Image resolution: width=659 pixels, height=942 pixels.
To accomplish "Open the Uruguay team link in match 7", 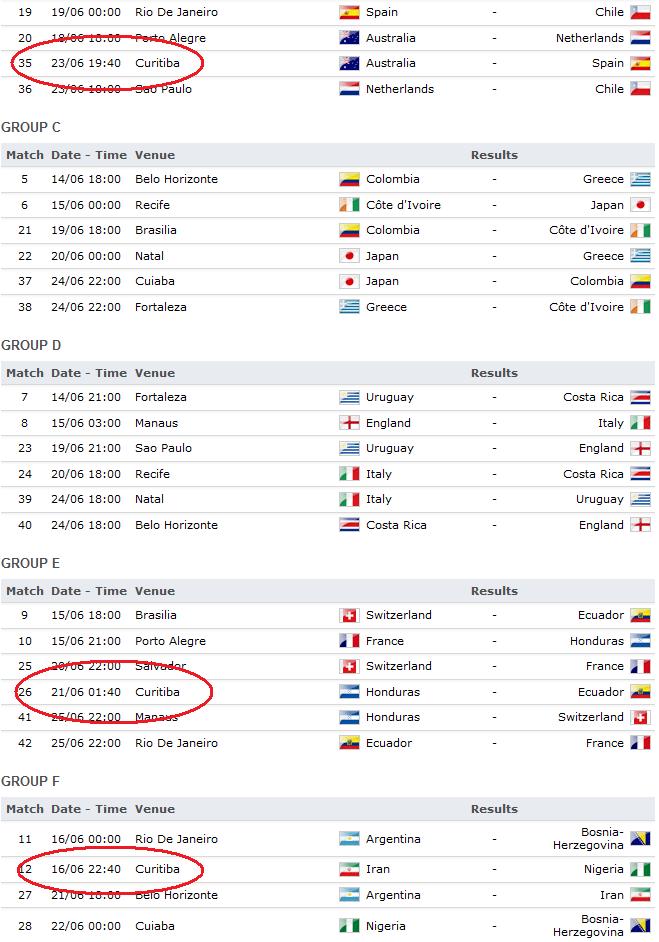I will click(x=390, y=397).
